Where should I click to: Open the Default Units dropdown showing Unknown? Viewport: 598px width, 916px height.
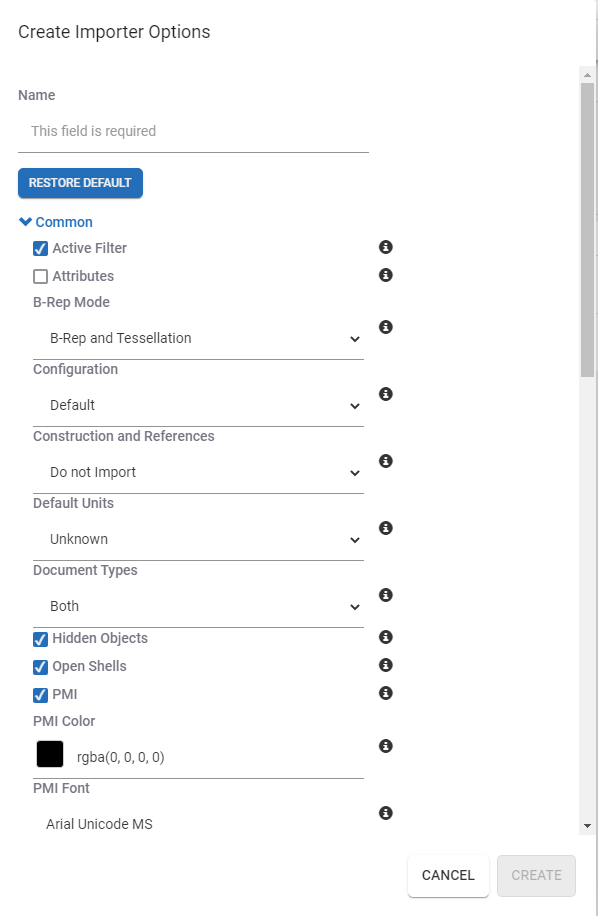point(199,539)
